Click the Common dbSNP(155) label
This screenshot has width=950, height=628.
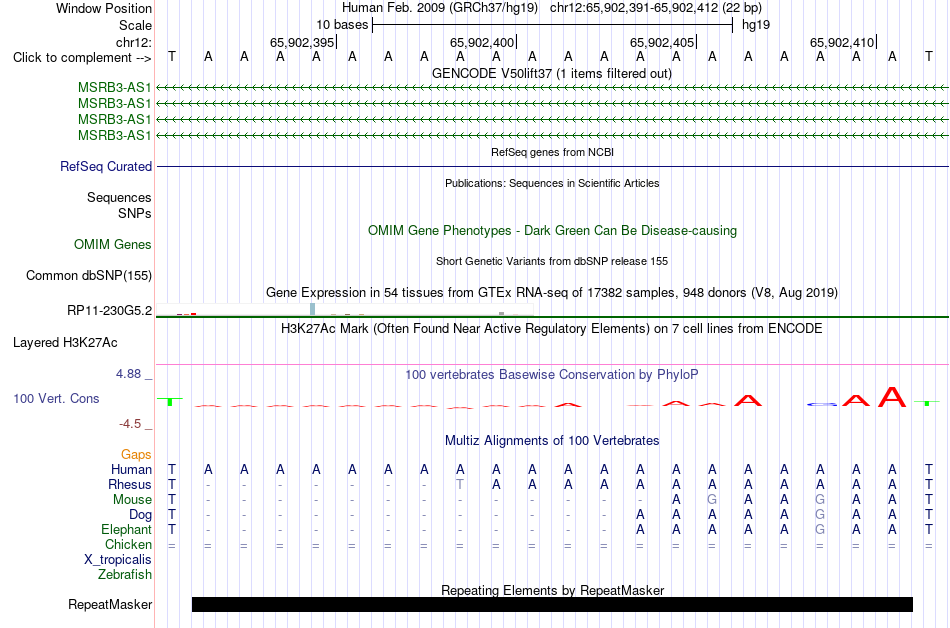pos(89,276)
